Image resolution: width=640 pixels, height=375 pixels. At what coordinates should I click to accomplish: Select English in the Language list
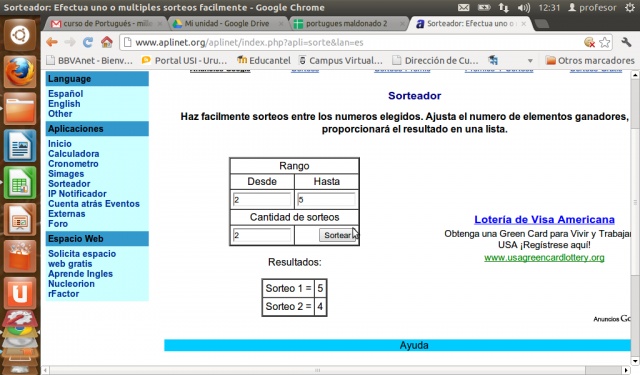pyautogui.click(x=64, y=104)
